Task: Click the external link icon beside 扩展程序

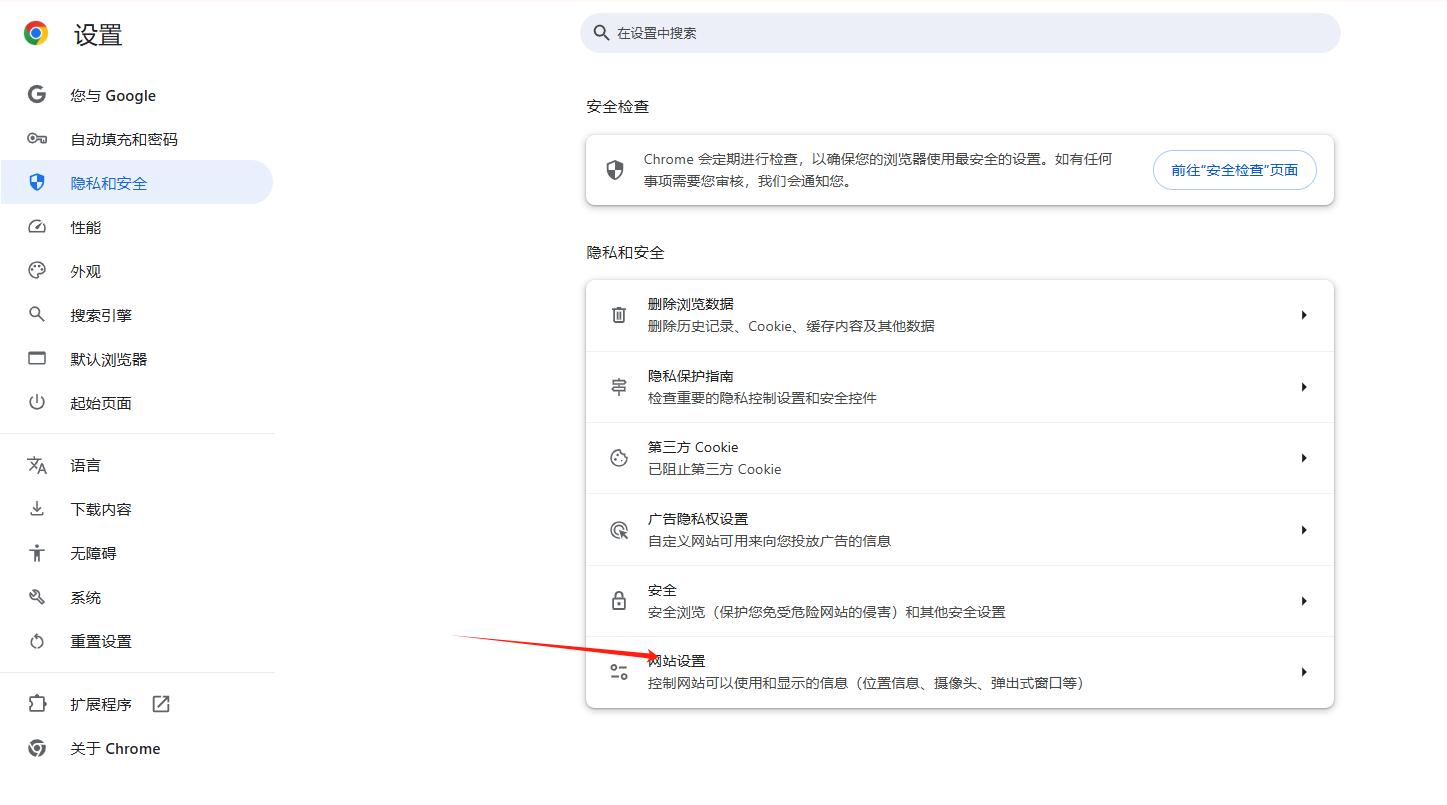Action: click(161, 704)
